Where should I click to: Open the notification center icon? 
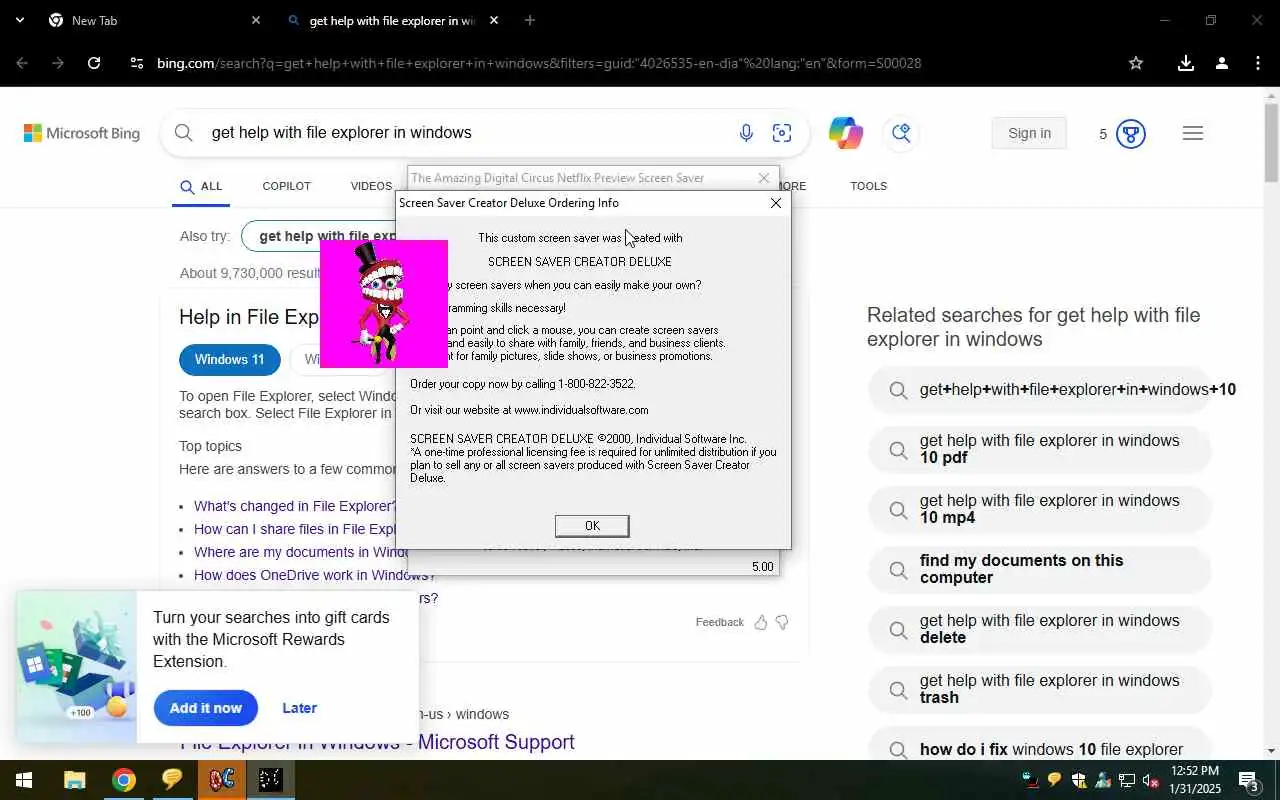[x=1249, y=780]
